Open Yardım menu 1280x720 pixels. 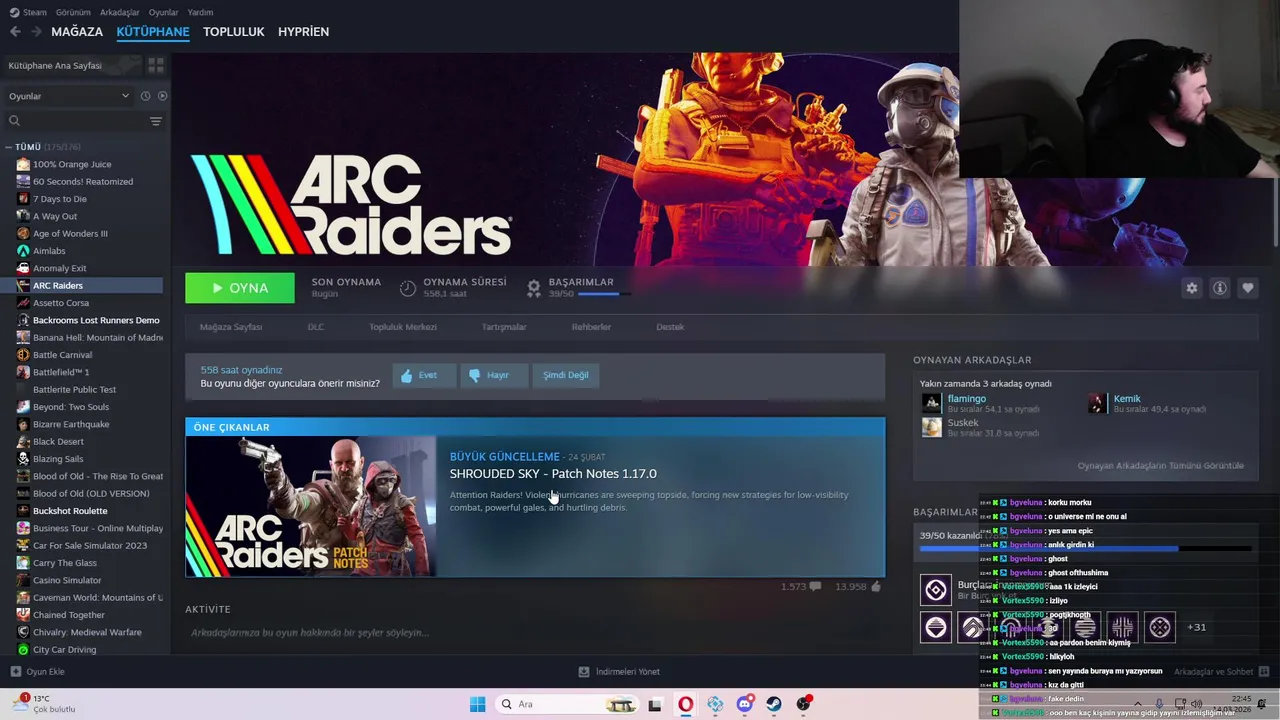[200, 12]
